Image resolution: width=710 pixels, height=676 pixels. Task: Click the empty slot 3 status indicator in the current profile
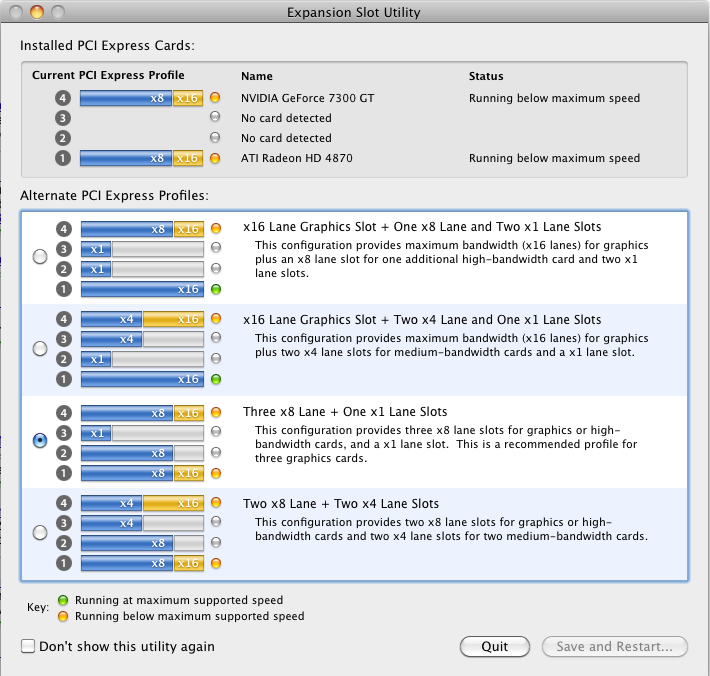pos(215,117)
